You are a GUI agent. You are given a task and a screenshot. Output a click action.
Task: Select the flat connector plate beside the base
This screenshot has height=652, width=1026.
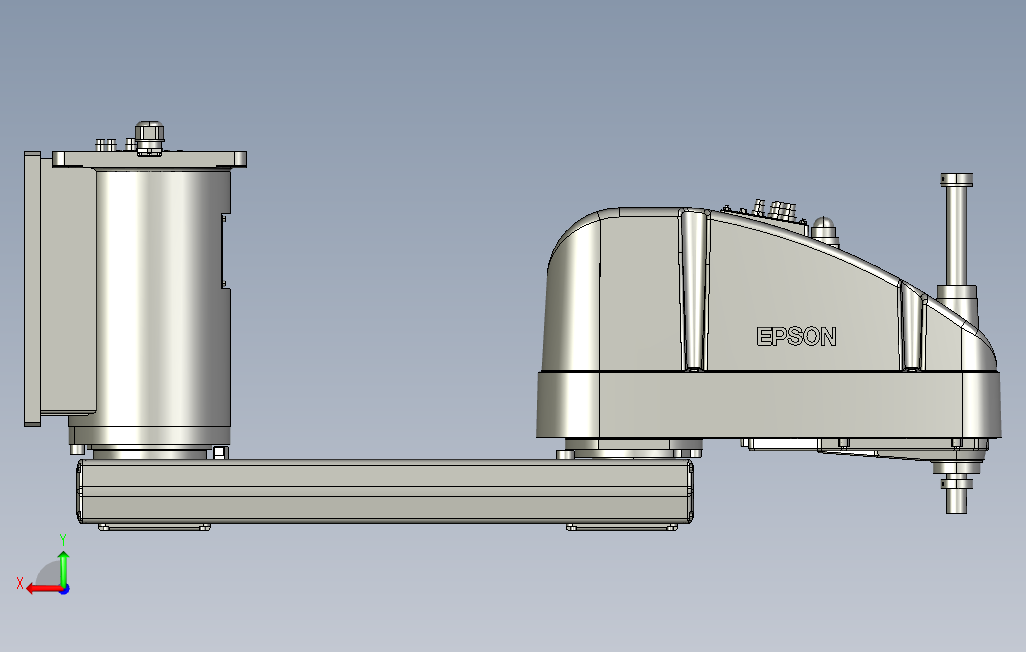coord(33,289)
